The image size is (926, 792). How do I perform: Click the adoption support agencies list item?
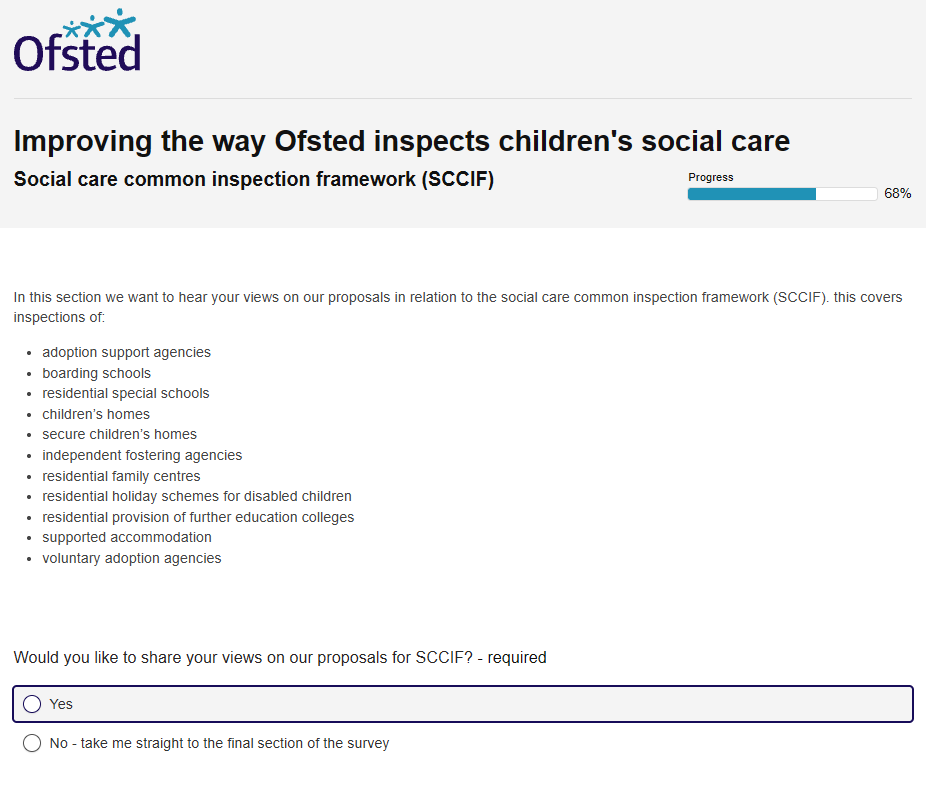tap(126, 352)
